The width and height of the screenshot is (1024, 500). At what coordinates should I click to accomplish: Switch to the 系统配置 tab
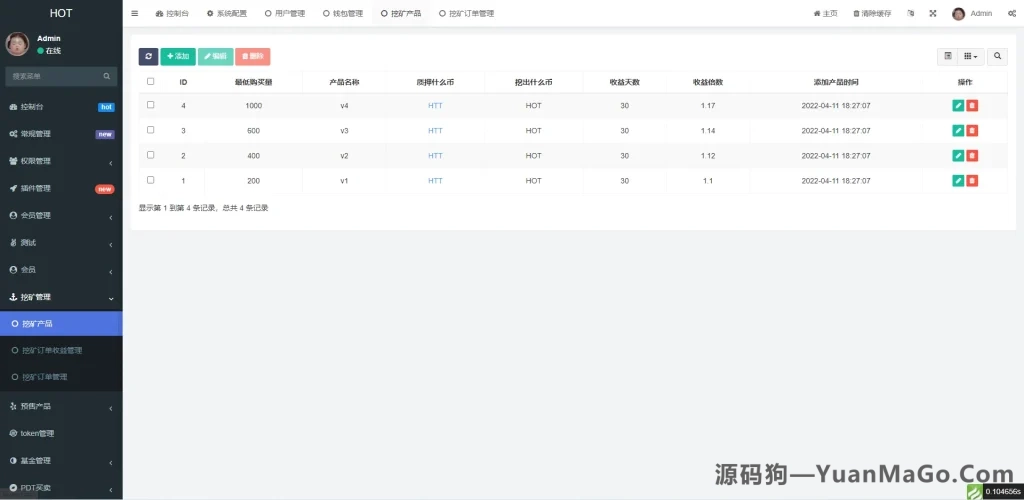point(227,13)
